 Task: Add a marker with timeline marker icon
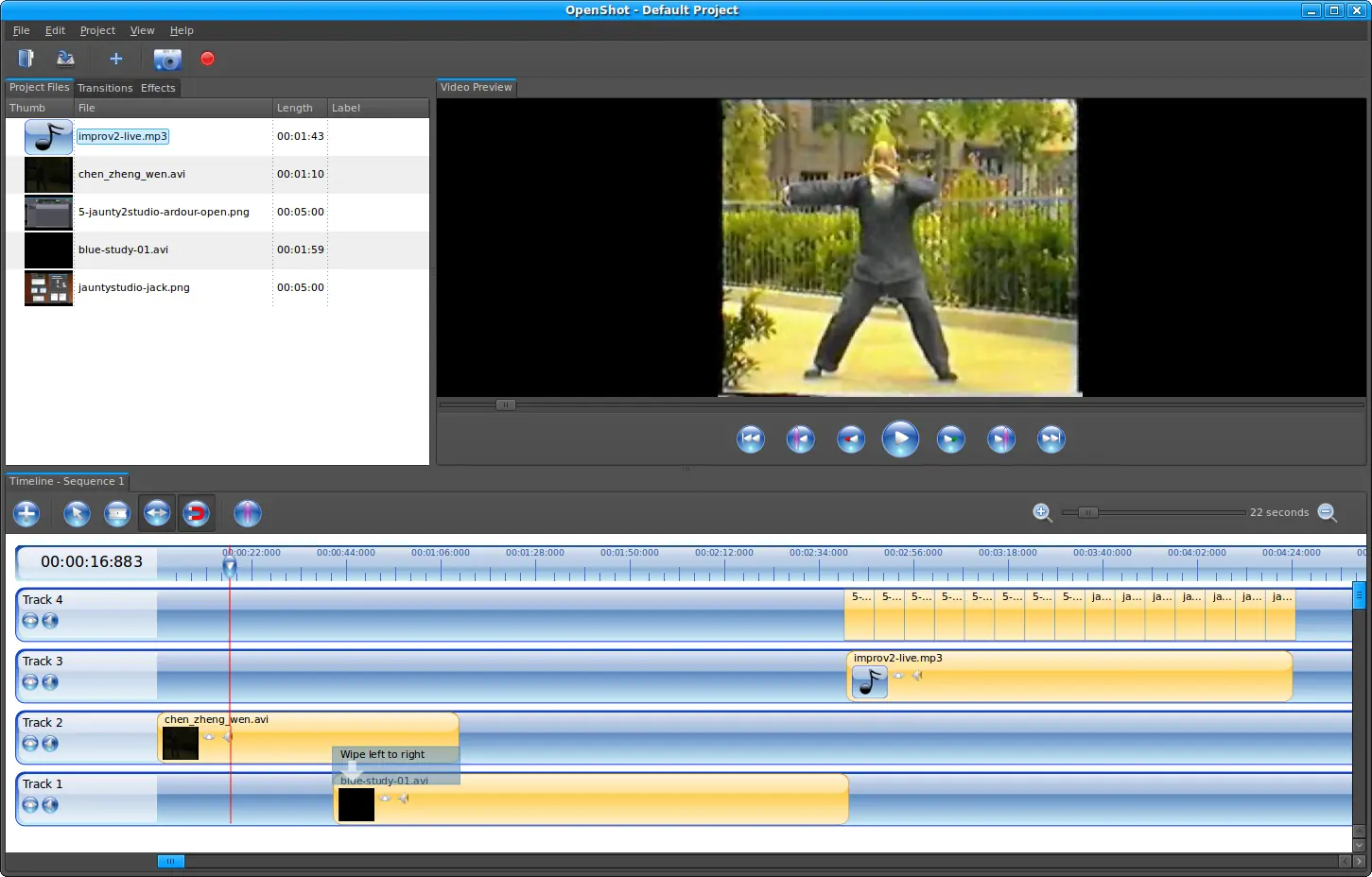click(247, 513)
